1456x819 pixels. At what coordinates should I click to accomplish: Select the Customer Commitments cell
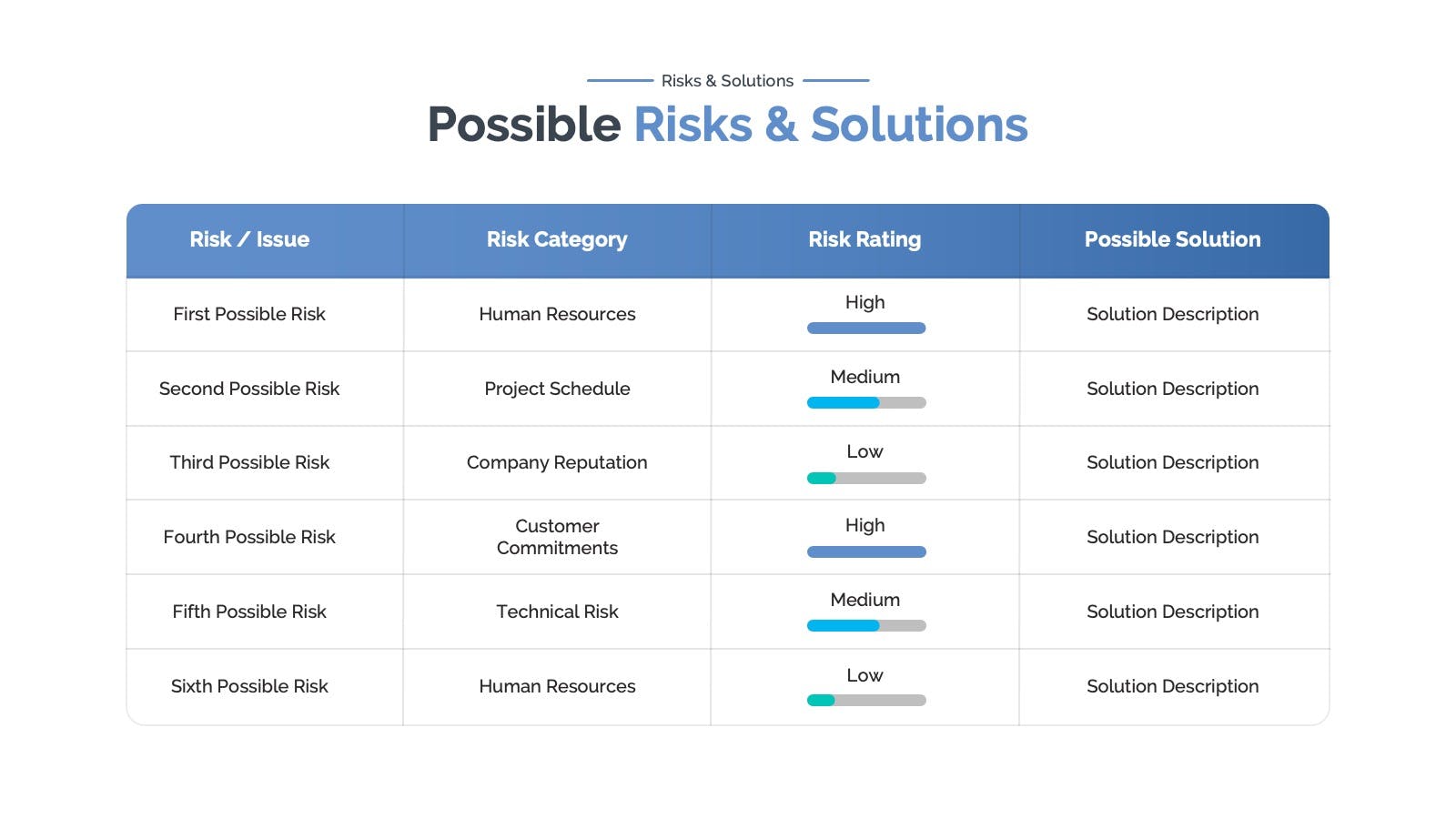tap(557, 537)
